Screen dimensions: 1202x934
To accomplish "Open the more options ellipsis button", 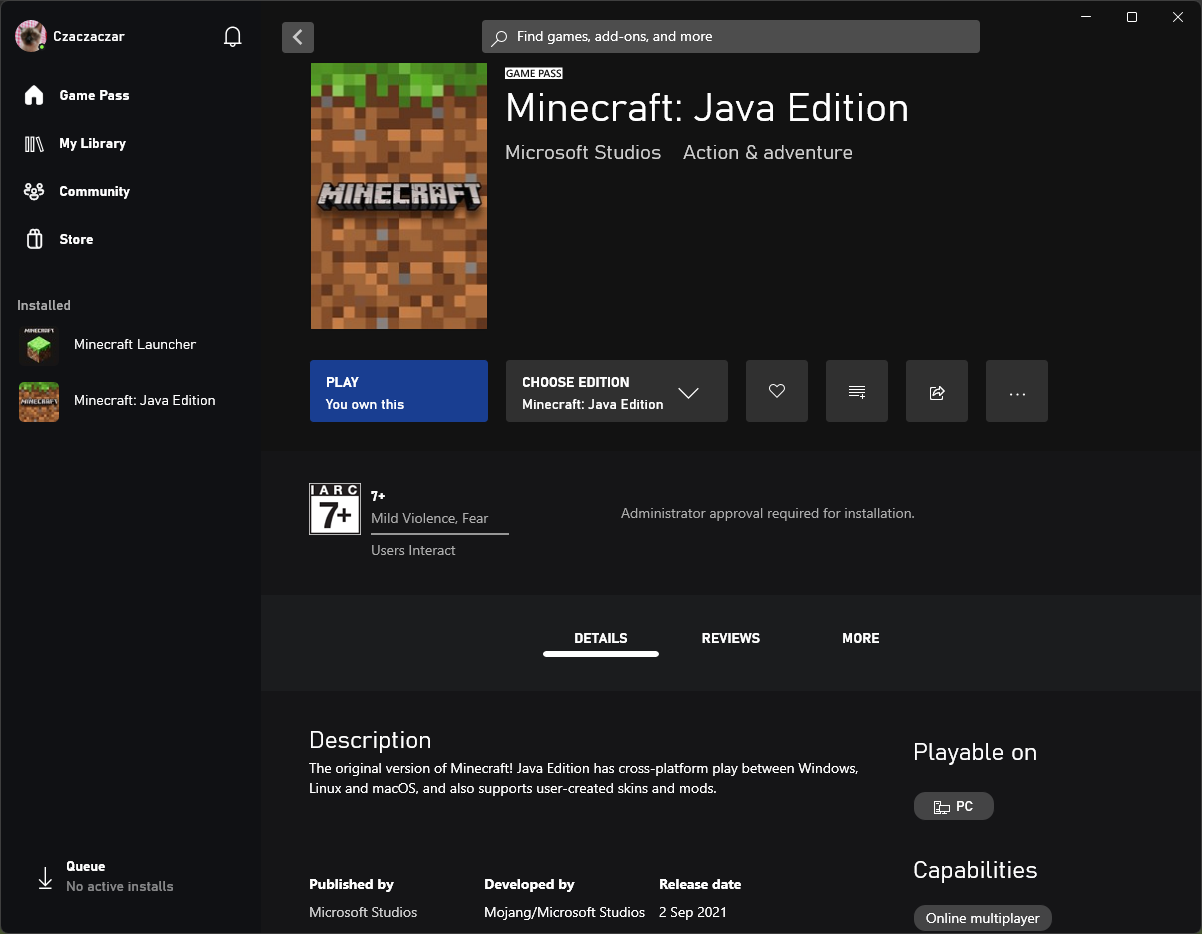I will (x=1017, y=391).
